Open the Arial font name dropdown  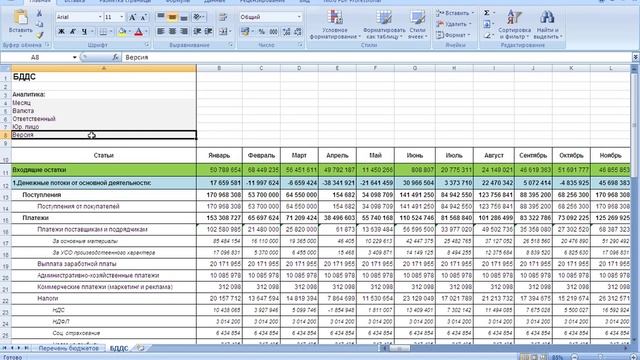coord(100,17)
